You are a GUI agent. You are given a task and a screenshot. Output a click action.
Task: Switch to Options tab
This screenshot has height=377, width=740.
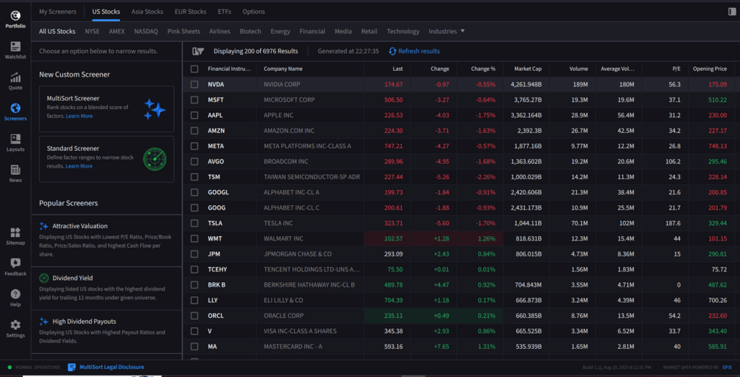pos(253,11)
